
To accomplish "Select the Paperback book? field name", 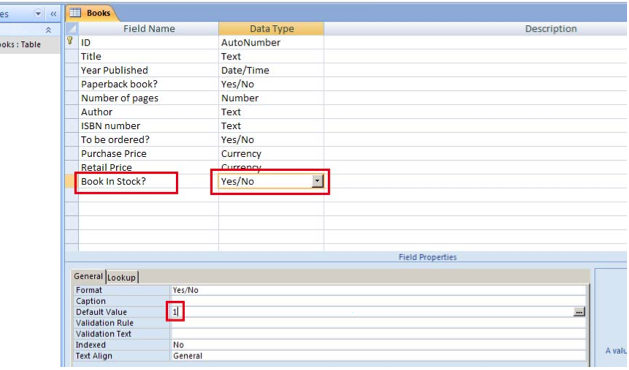I will [x=148, y=84].
